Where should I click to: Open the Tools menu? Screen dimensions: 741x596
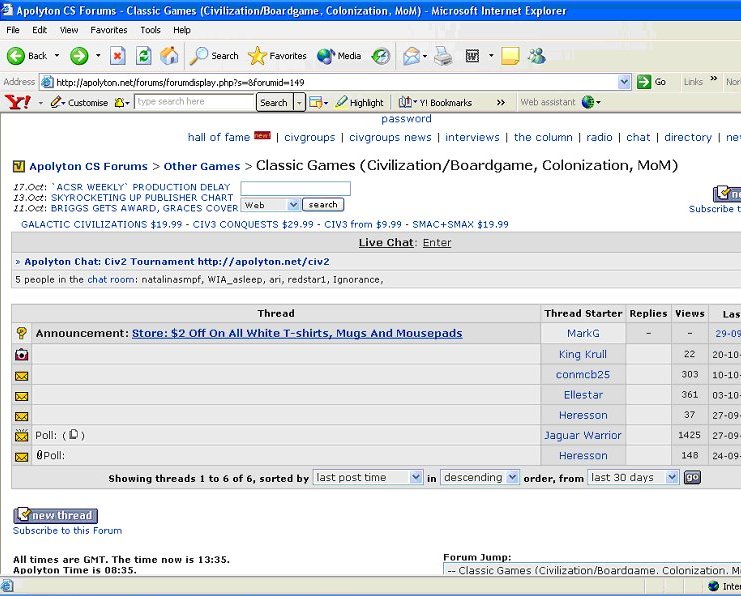pyautogui.click(x=150, y=30)
